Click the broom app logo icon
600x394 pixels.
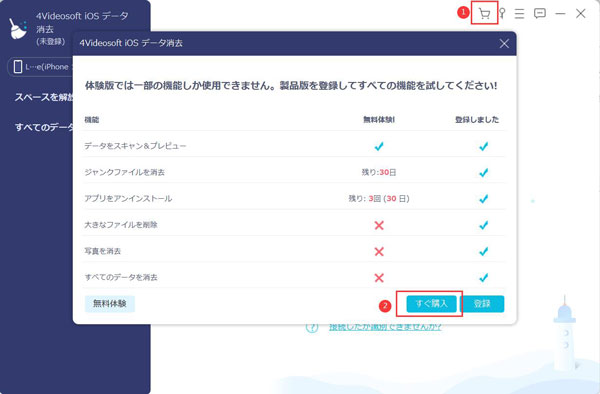(x=18, y=29)
